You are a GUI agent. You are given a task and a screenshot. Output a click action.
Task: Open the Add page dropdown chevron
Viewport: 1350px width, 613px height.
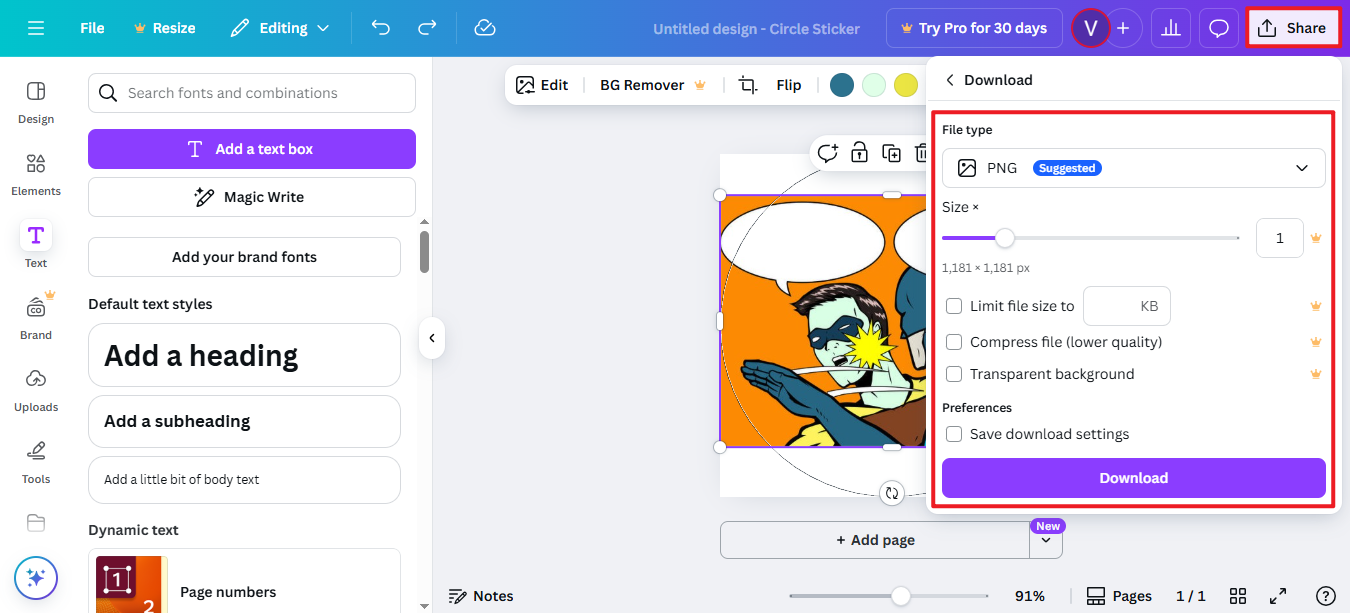click(x=1046, y=539)
